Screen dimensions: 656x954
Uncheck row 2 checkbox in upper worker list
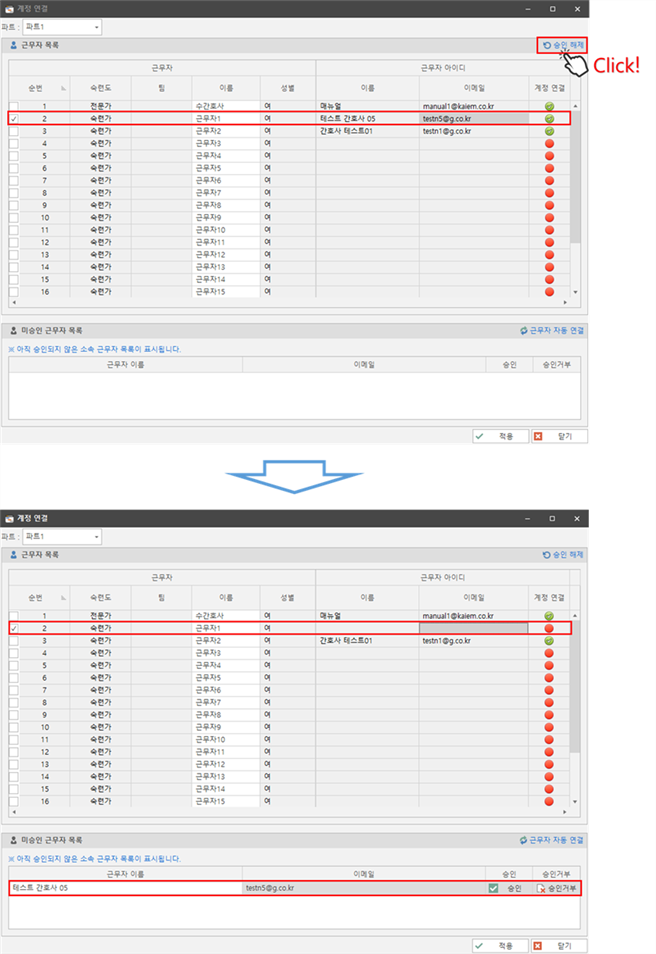tap(14, 118)
